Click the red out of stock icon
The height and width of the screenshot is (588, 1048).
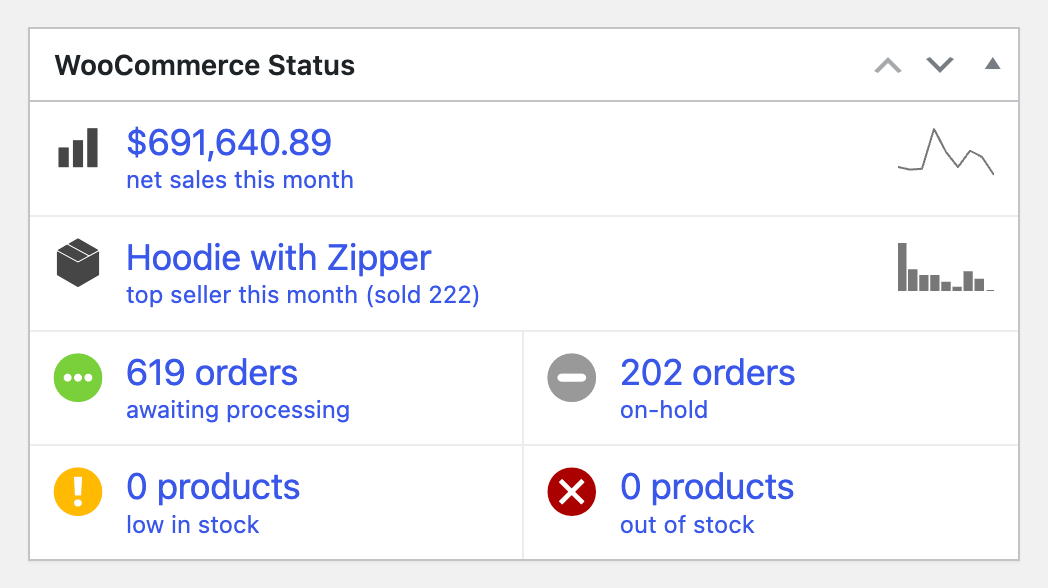click(x=572, y=492)
